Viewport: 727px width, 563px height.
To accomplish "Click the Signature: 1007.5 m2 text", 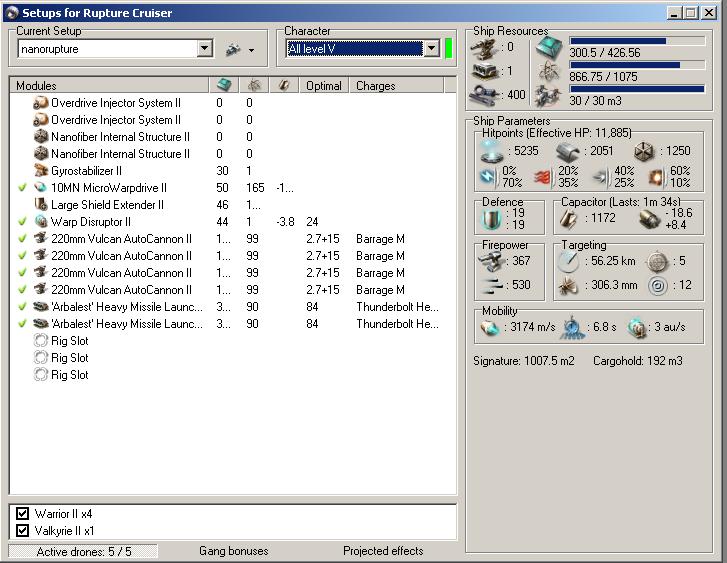I will click(x=523, y=361).
